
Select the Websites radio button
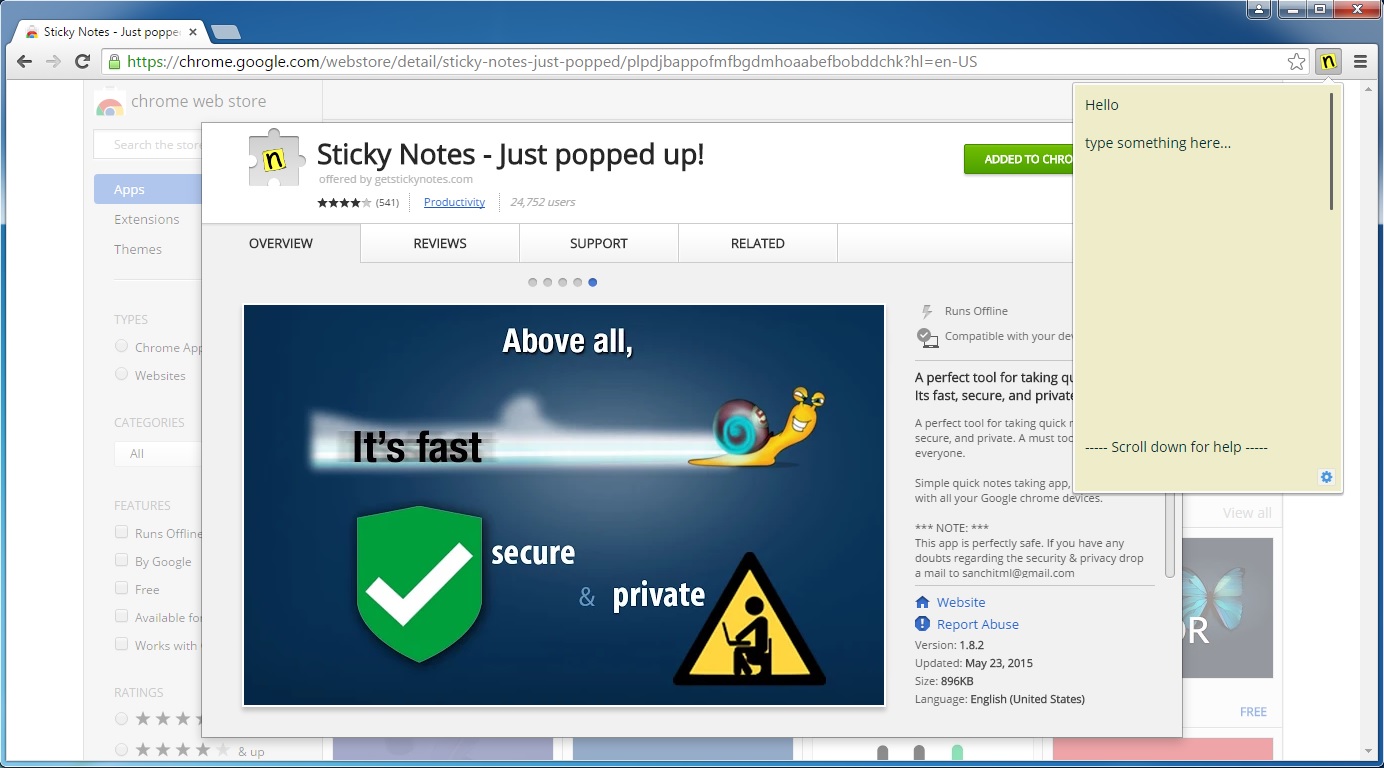coord(121,375)
